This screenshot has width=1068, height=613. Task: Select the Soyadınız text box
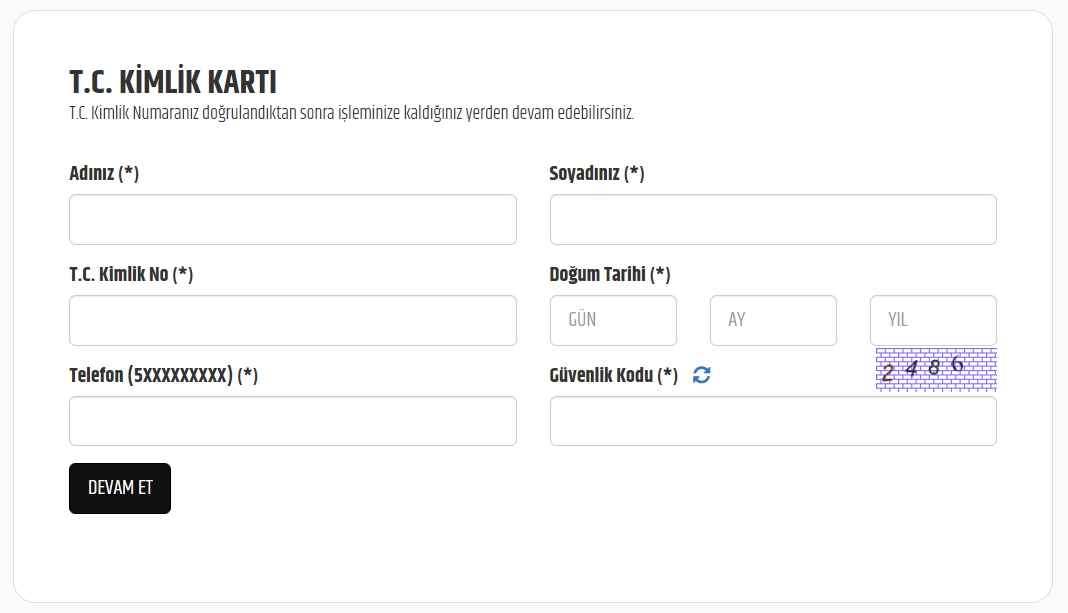[x=772, y=220]
